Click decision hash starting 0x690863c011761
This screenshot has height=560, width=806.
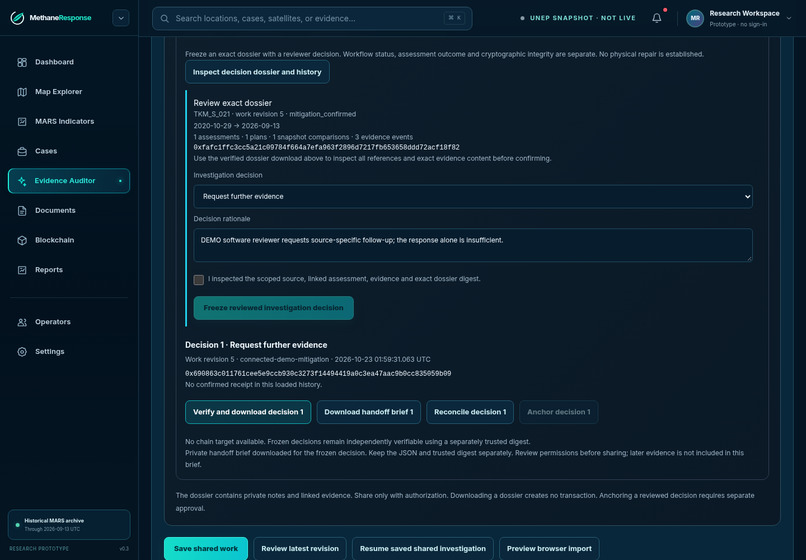pyautogui.click(x=318, y=373)
